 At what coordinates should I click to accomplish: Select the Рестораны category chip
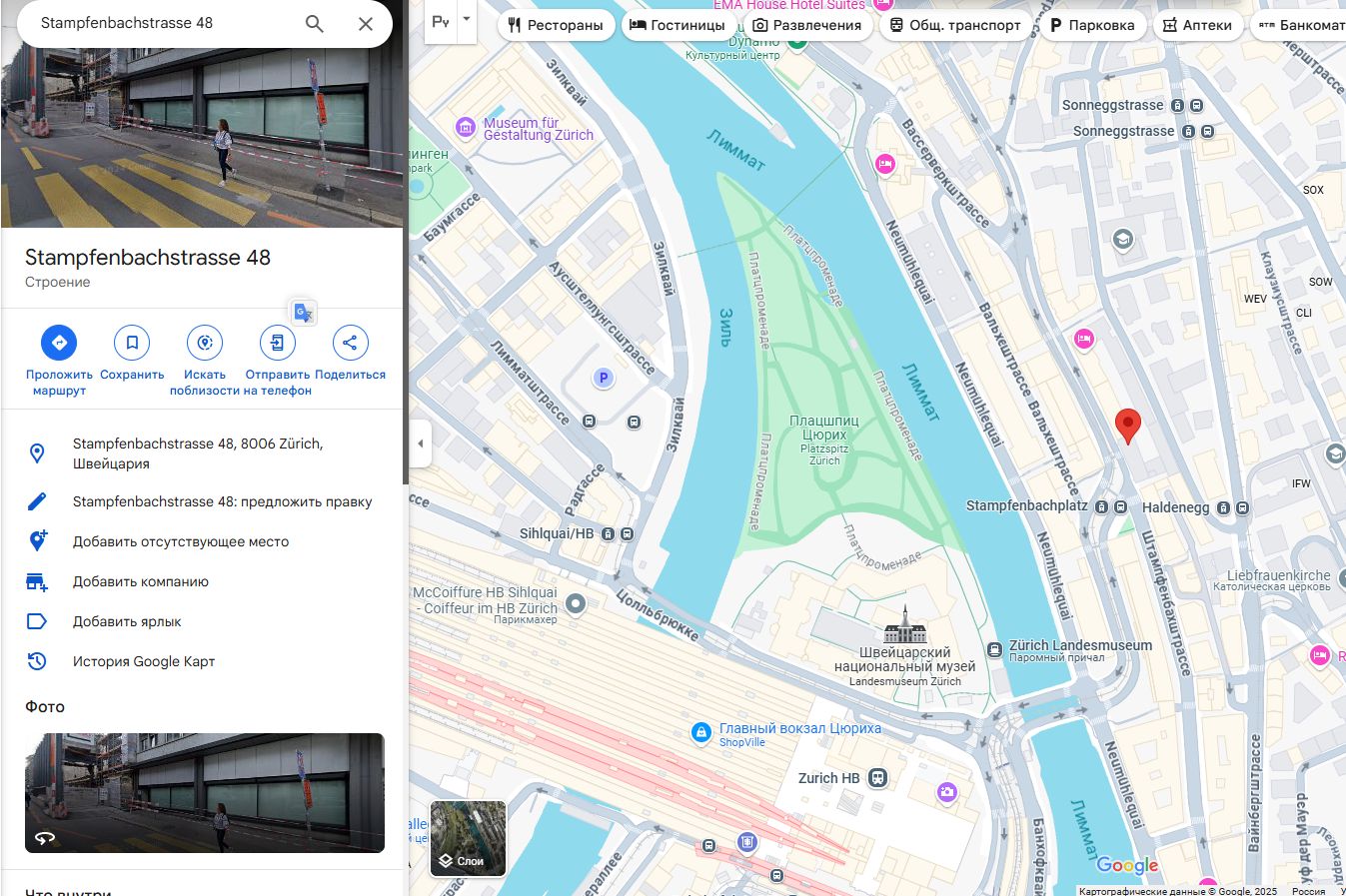click(556, 25)
